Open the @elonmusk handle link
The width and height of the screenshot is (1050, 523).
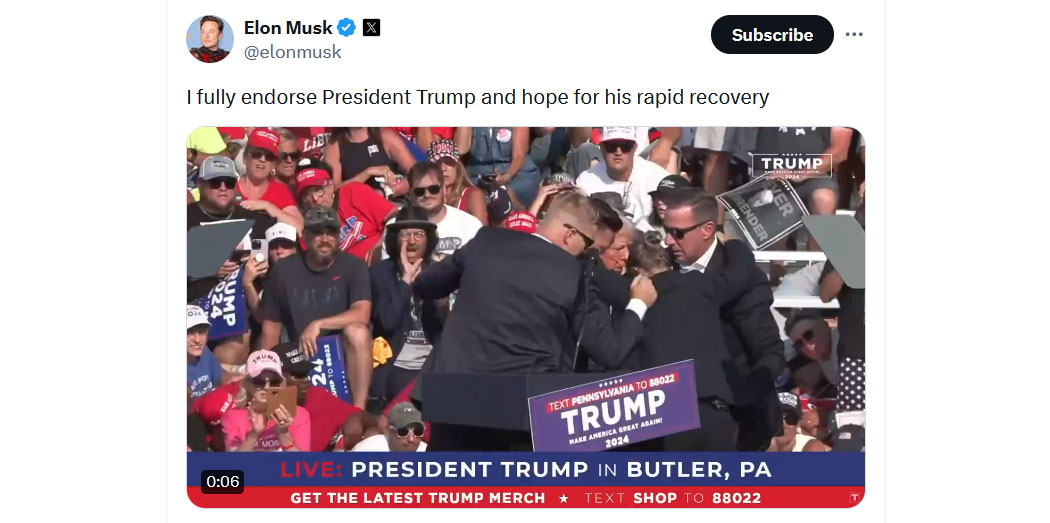point(293,52)
